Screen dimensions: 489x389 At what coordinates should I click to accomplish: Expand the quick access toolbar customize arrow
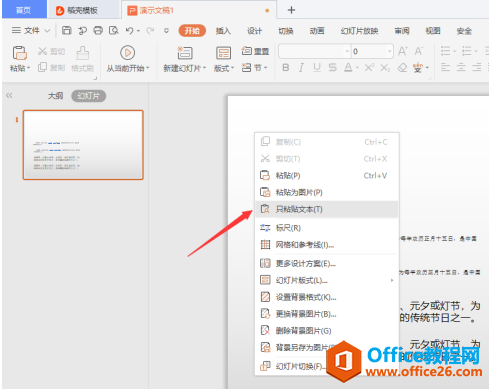pyautogui.click(x=166, y=31)
